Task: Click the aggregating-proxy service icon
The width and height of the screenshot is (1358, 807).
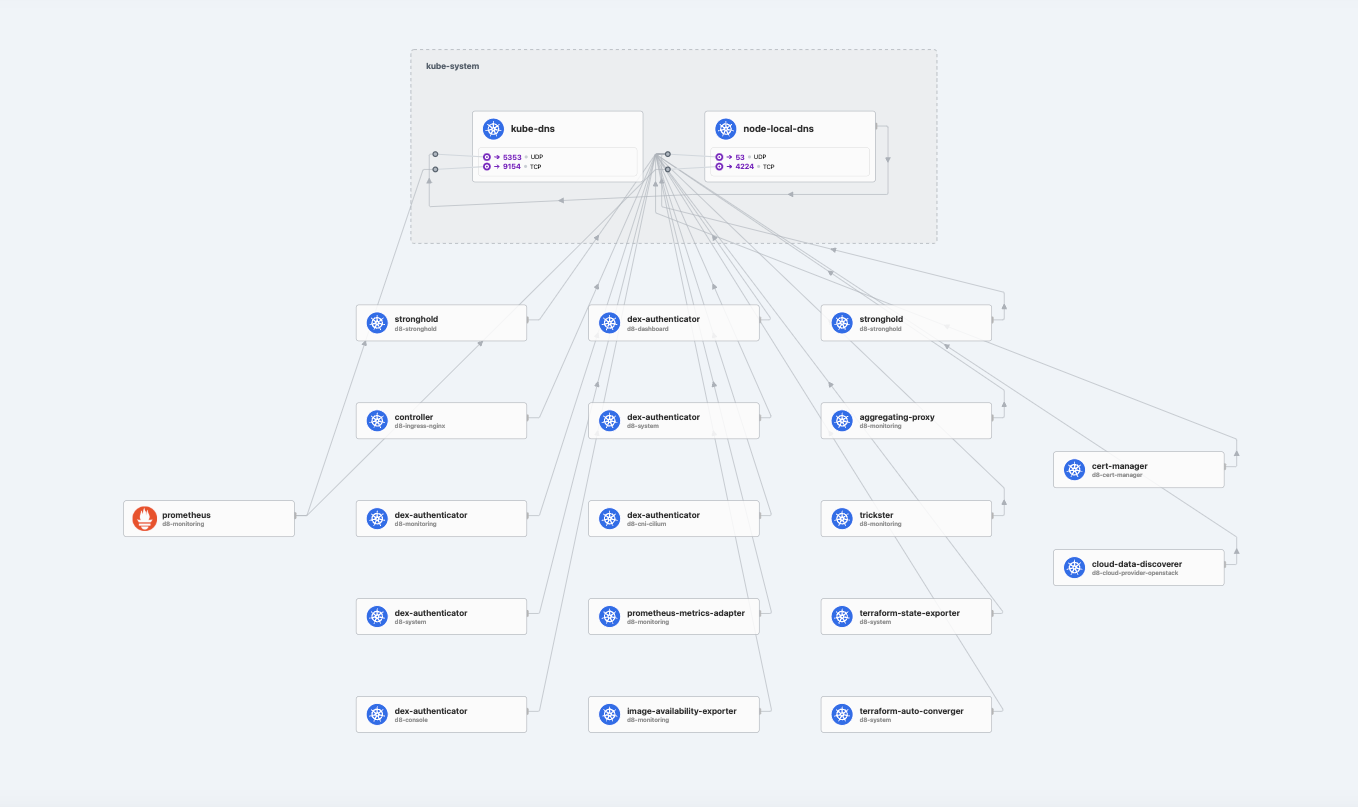Action: point(842,421)
